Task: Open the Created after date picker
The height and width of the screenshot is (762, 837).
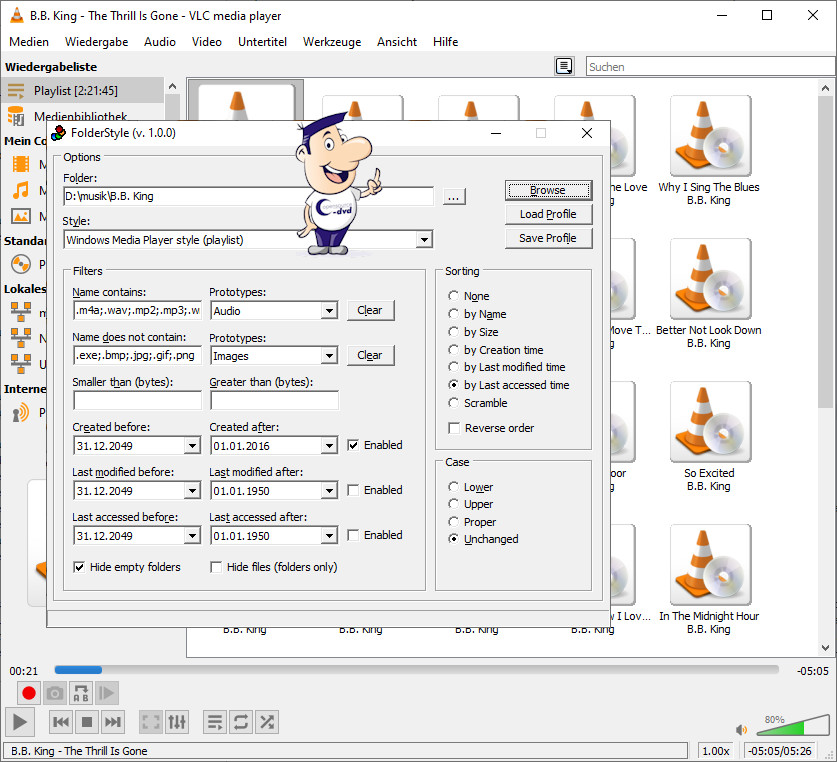Action: click(x=329, y=446)
